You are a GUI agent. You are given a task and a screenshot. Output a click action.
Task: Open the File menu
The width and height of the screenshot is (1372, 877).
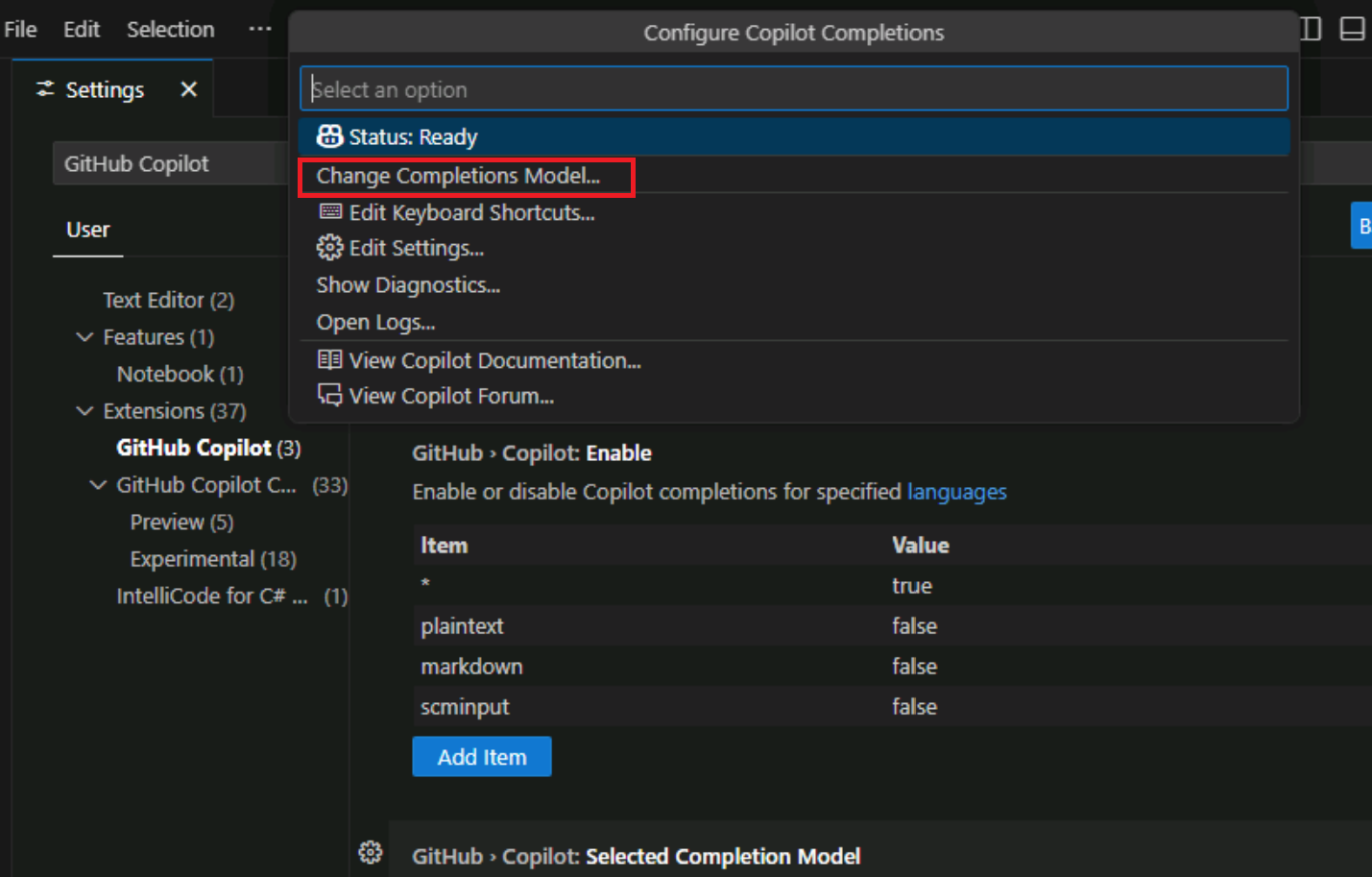coord(20,30)
